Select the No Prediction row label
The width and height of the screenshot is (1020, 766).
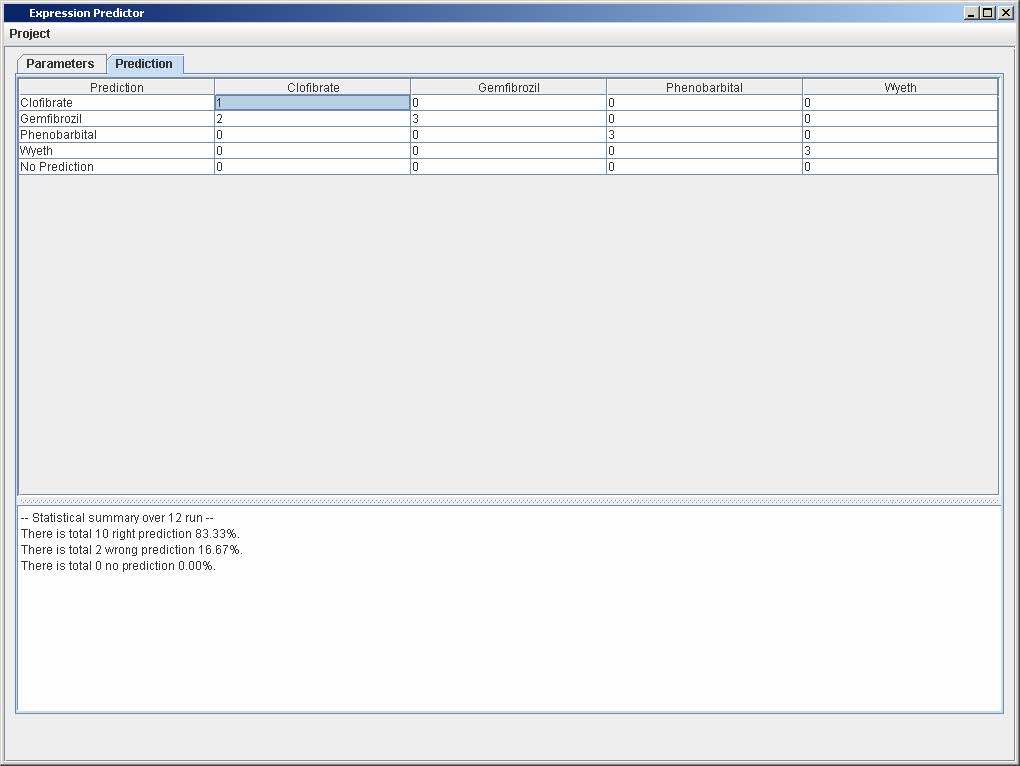pyautogui.click(x=116, y=166)
